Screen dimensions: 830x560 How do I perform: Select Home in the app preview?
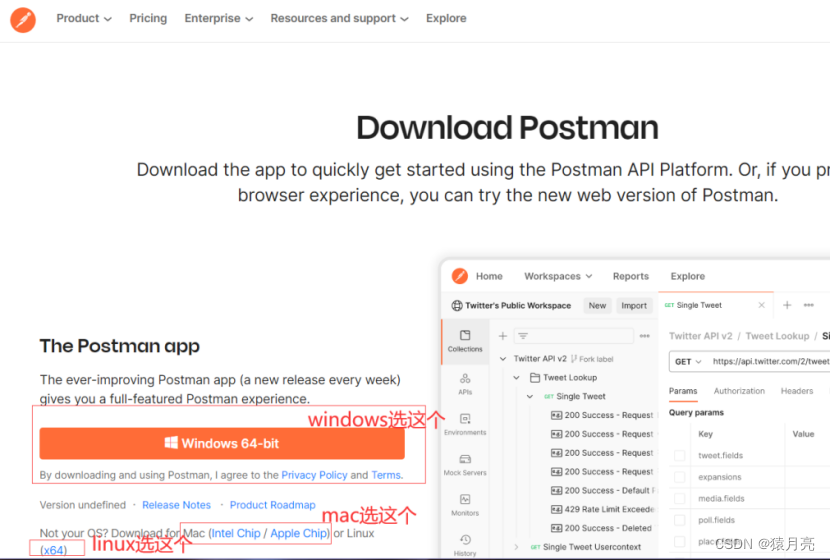489,276
